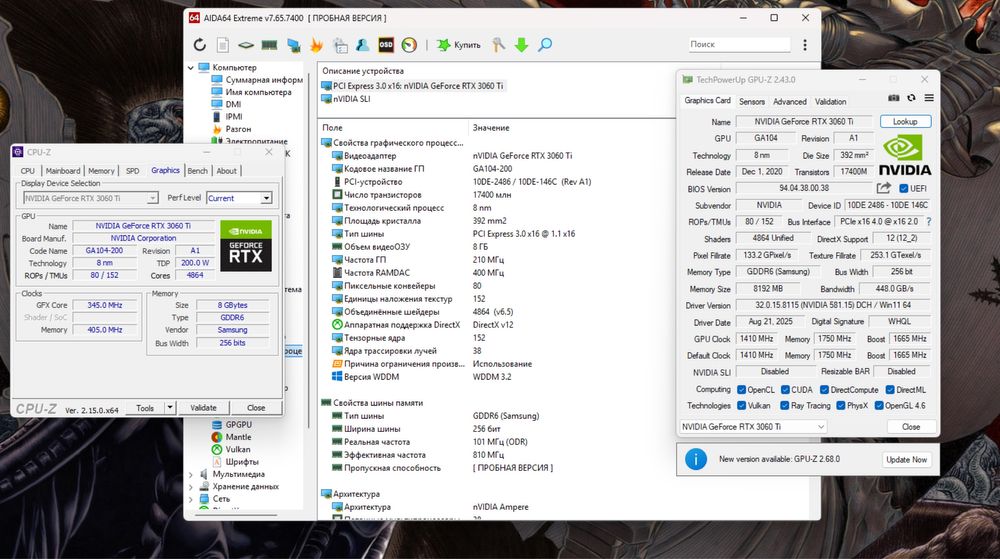Switch to the Bench tab in CPU-Z
Viewport: 1000px width, 559px height.
tap(198, 171)
